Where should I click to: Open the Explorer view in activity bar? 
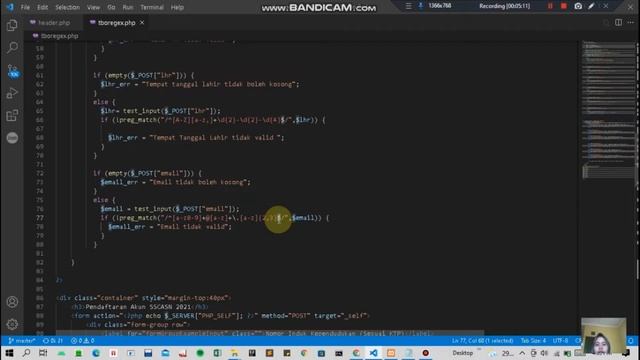[12, 26]
